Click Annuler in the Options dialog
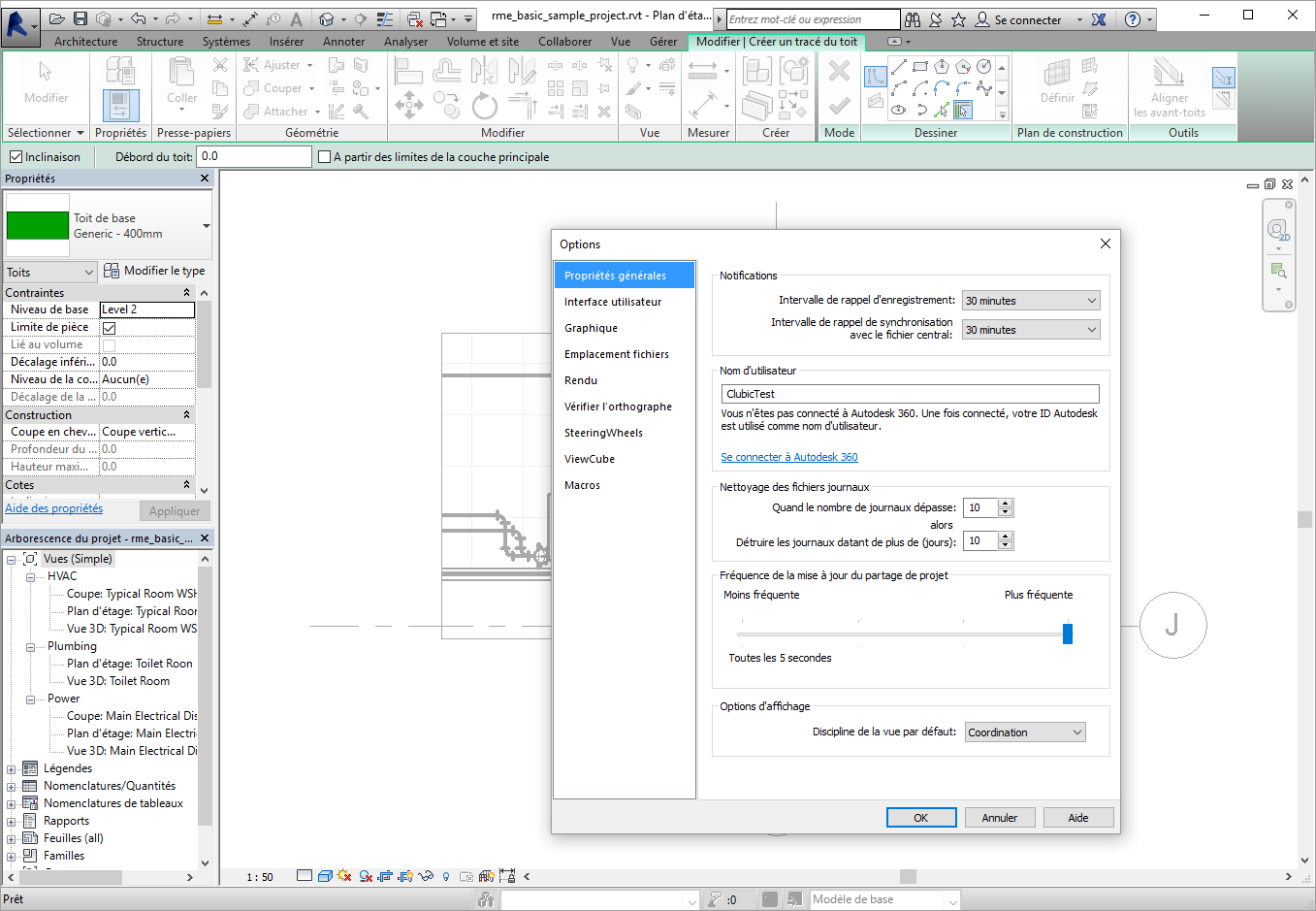 tap(1000, 818)
